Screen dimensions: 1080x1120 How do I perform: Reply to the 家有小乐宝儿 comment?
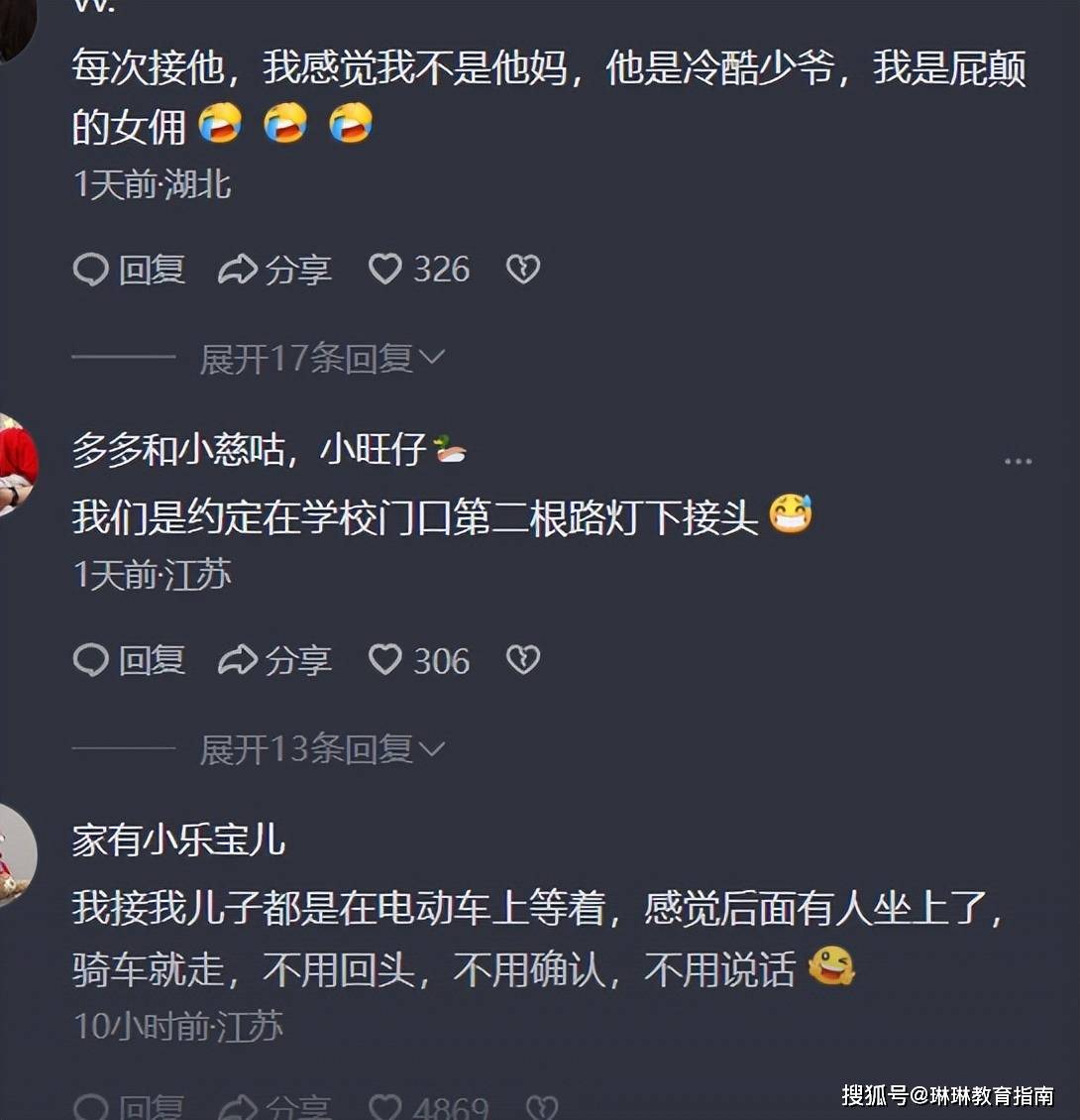(129, 1107)
